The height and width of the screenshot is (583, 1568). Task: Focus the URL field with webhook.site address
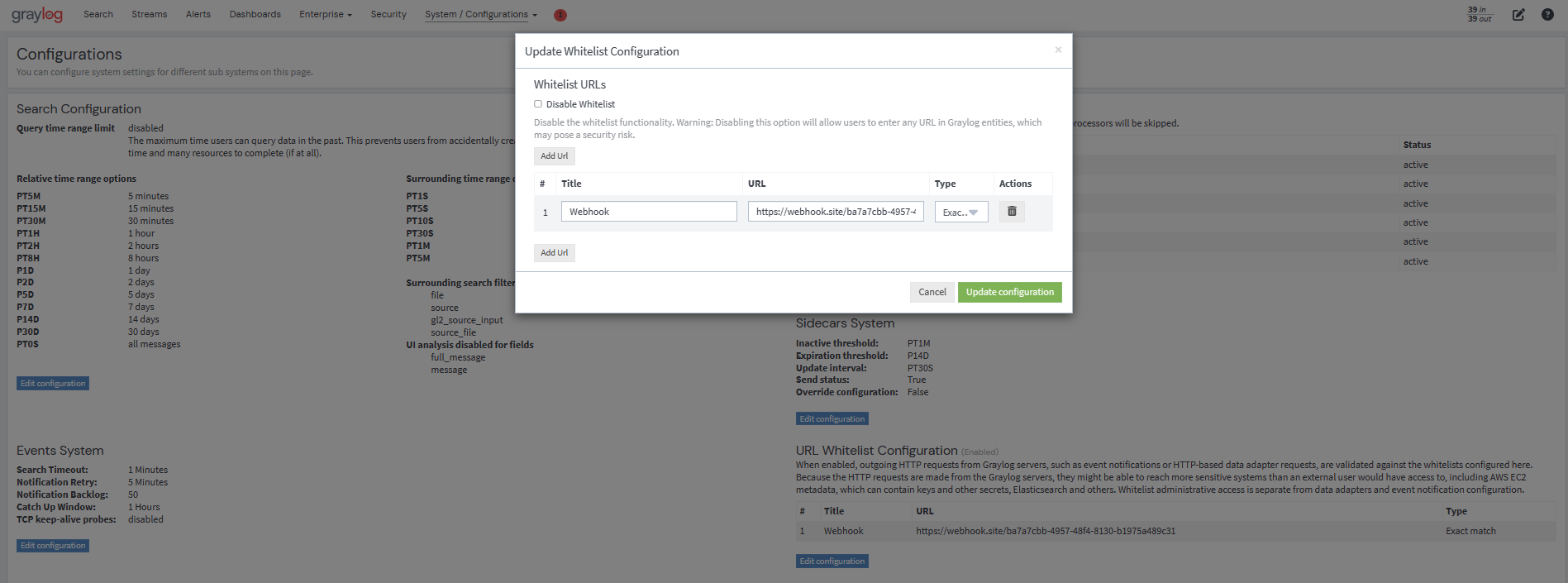tap(836, 212)
